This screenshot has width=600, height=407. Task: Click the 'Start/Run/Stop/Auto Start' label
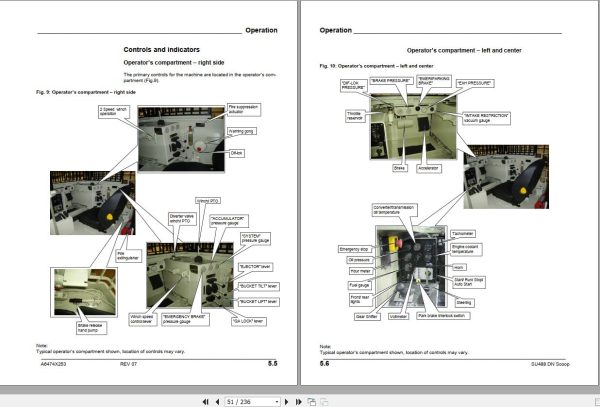tap(468, 282)
